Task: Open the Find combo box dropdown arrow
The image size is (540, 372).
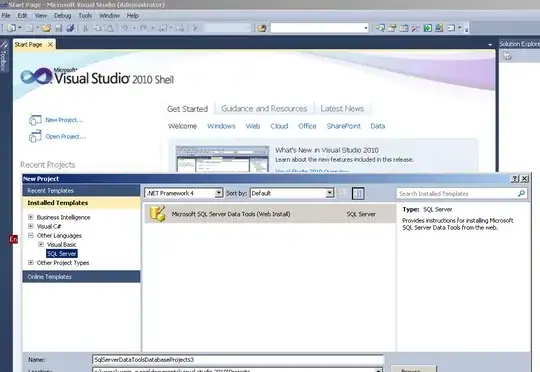Action: [x=366, y=28]
